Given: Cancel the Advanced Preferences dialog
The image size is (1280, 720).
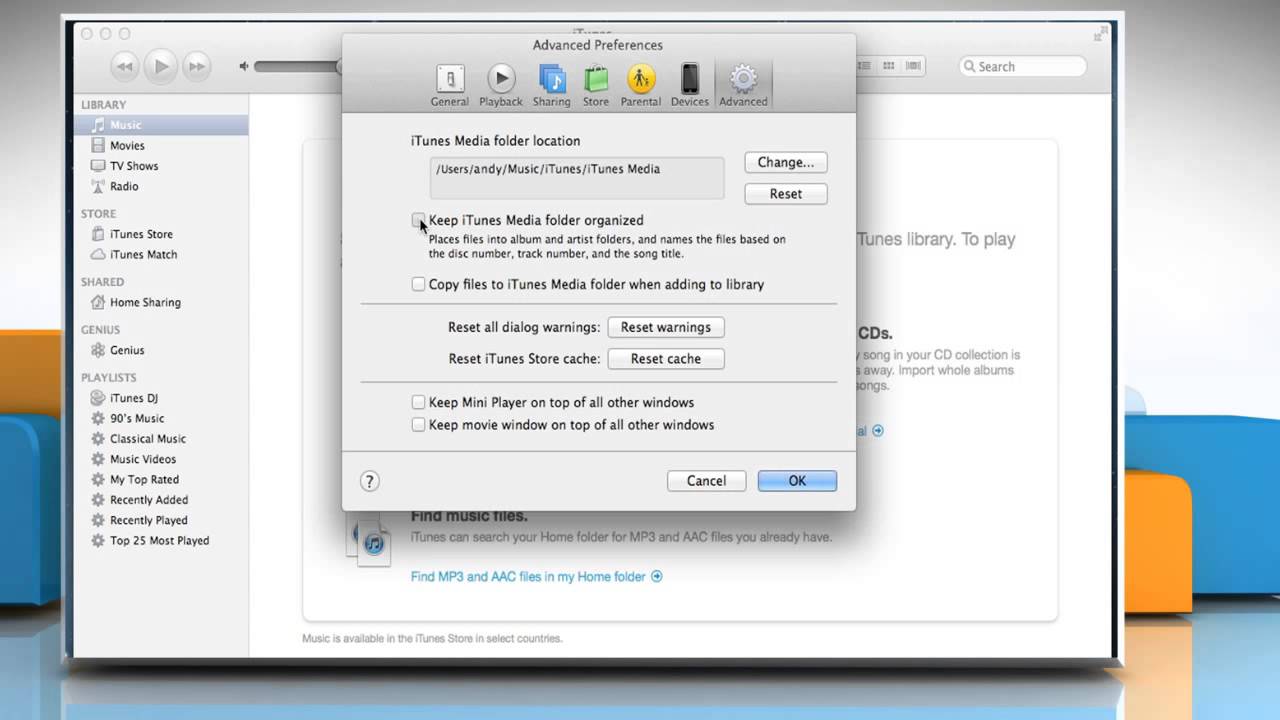Looking at the screenshot, I should (706, 481).
